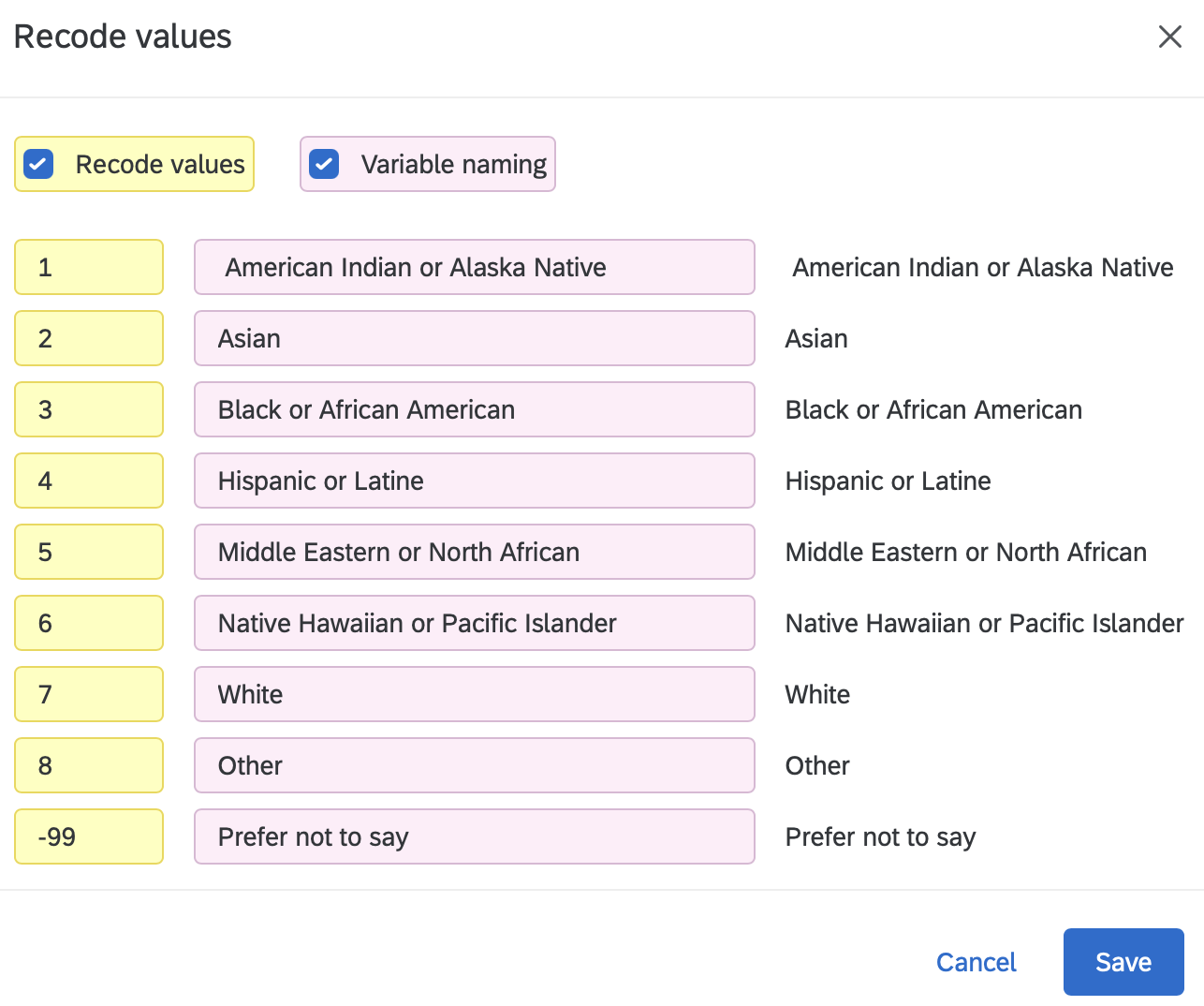This screenshot has width=1204, height=1006.
Task: Edit recode value 3 field
Action: [x=89, y=409]
